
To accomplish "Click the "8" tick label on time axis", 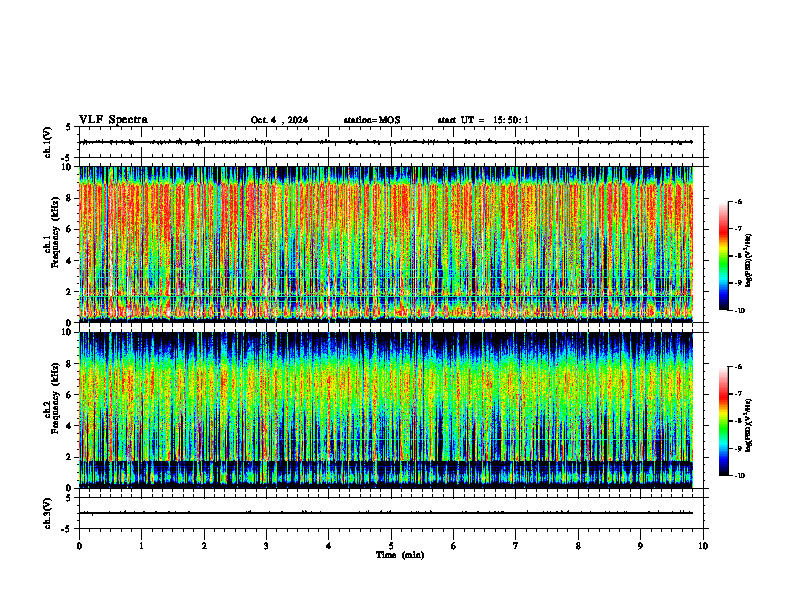I will [578, 546].
